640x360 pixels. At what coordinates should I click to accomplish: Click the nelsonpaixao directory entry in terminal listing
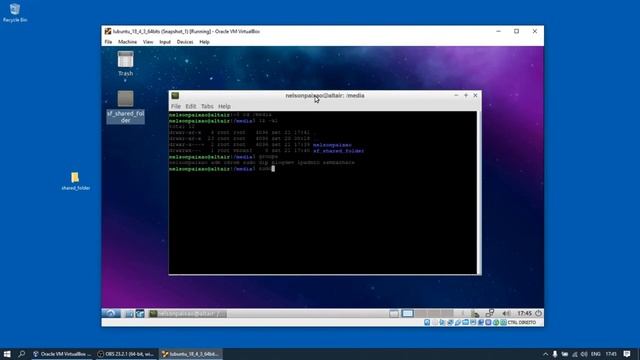332,145
